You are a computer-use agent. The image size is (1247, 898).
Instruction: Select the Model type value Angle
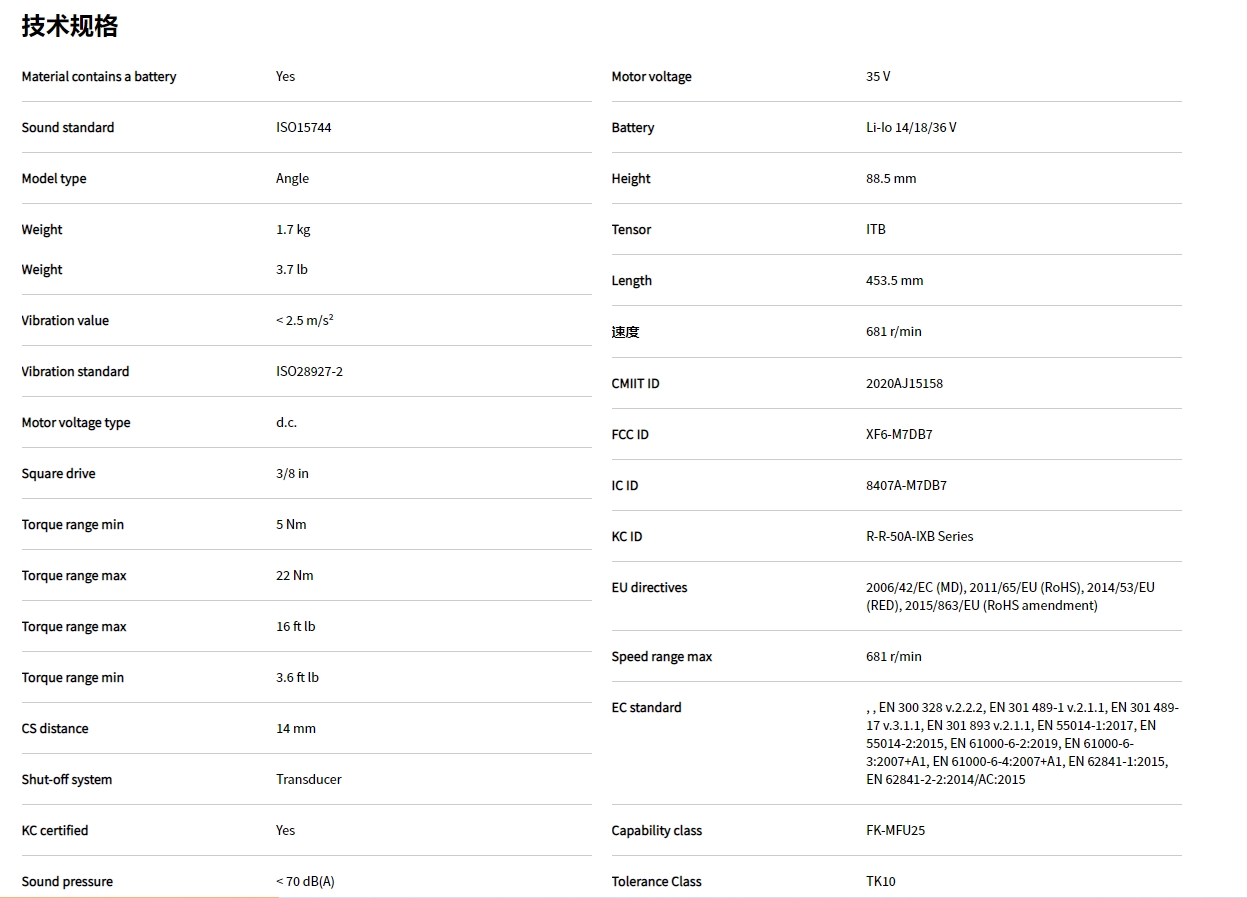292,178
